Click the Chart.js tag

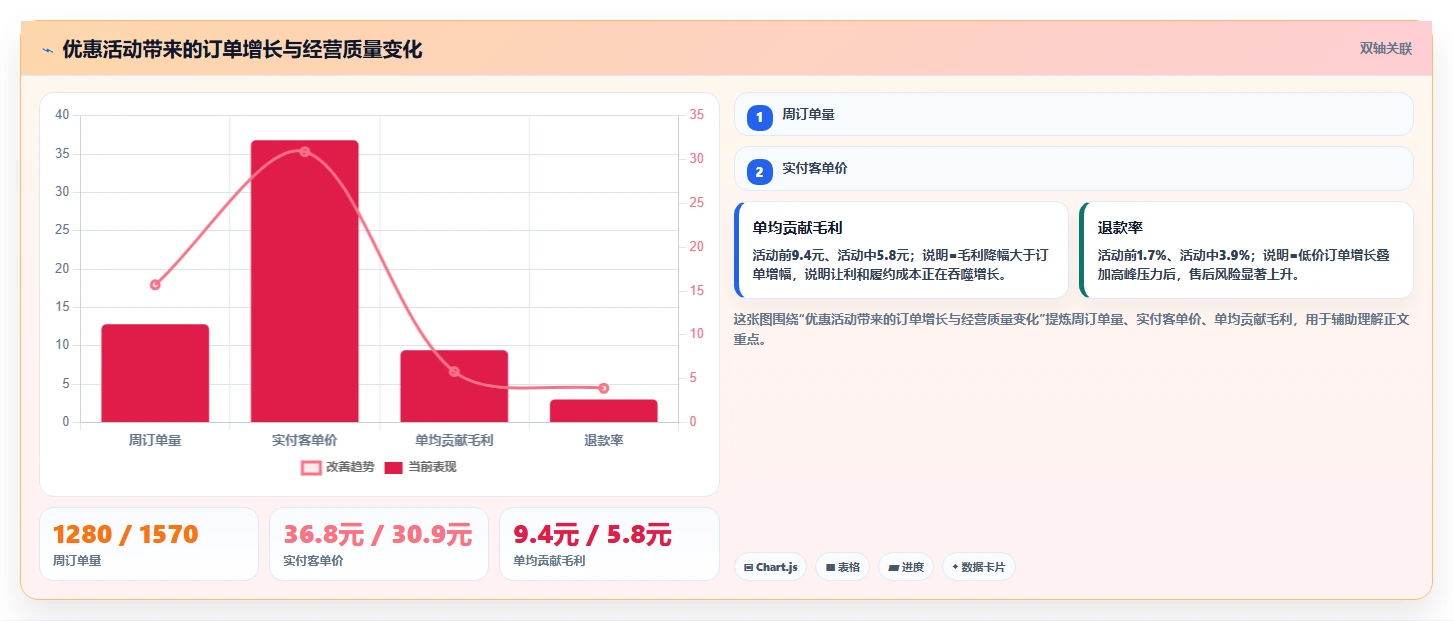pyautogui.click(x=770, y=567)
